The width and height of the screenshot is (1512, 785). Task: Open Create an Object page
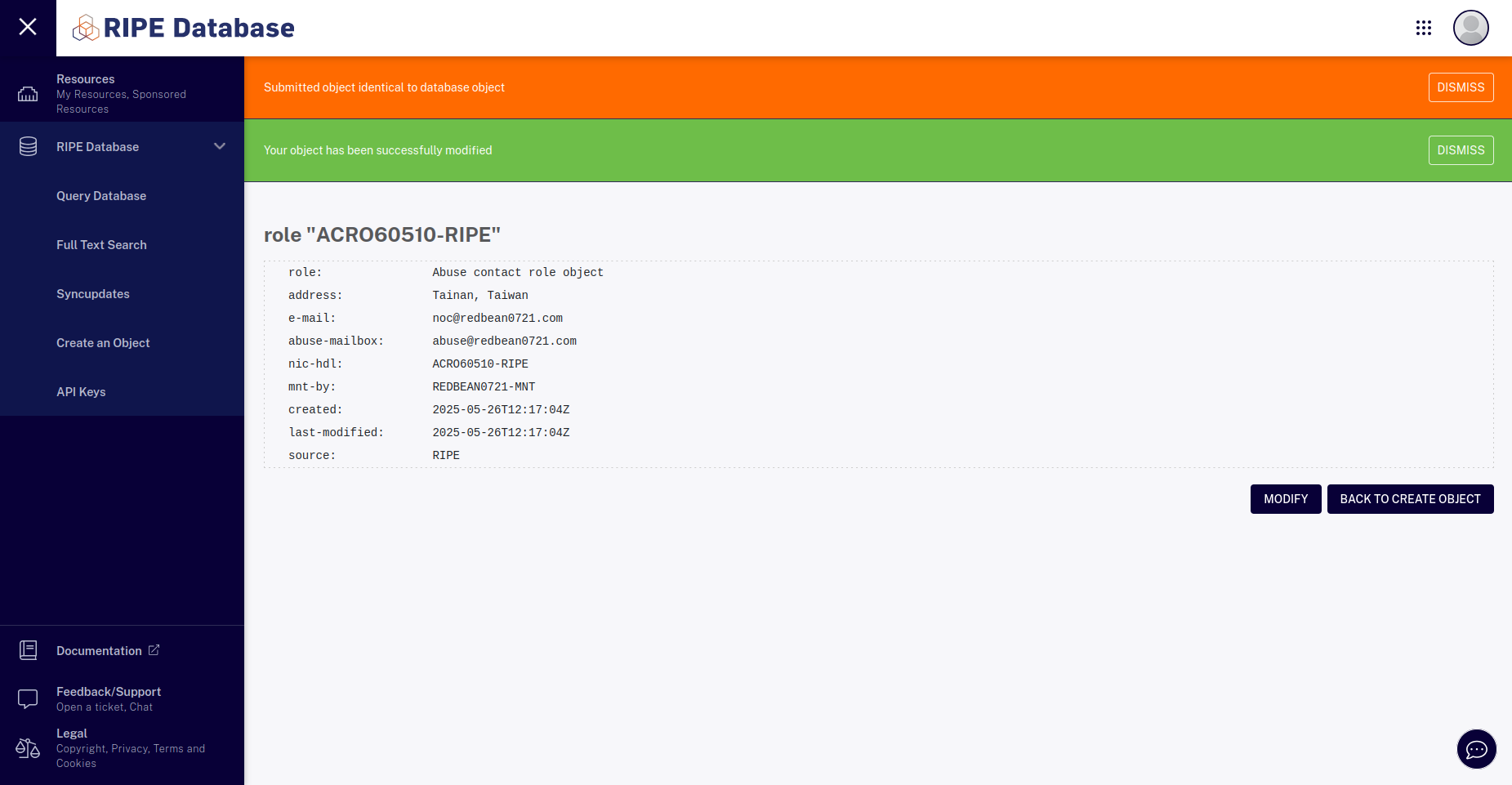coord(103,343)
